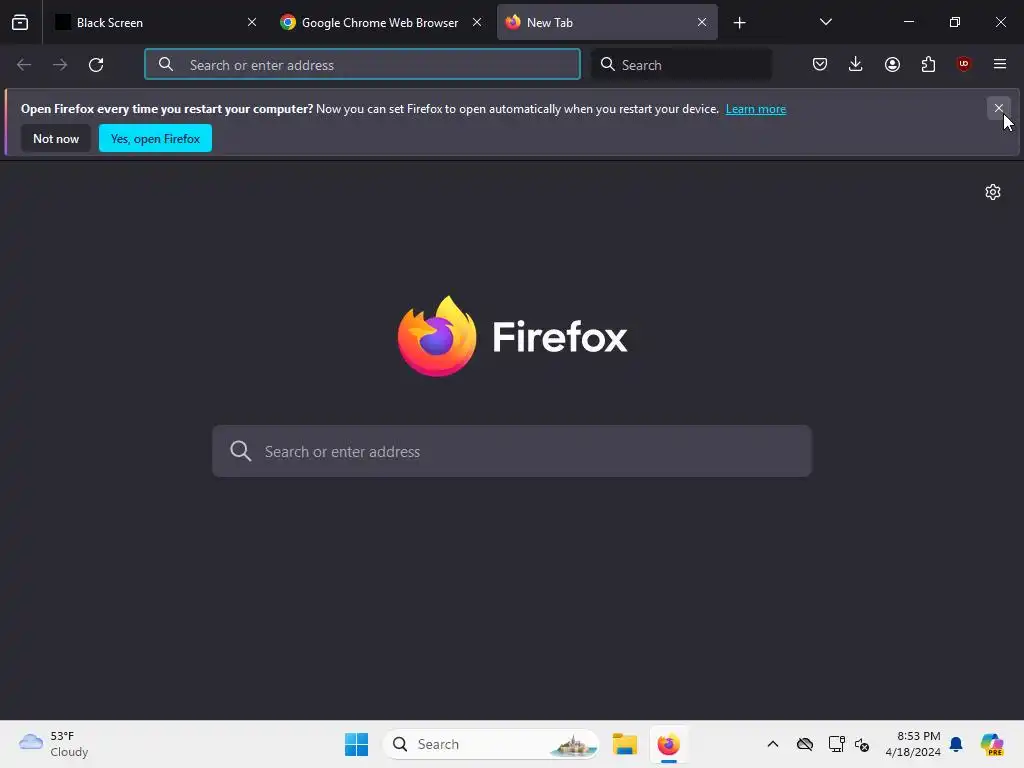Close the Black Screen tab

click(x=251, y=22)
